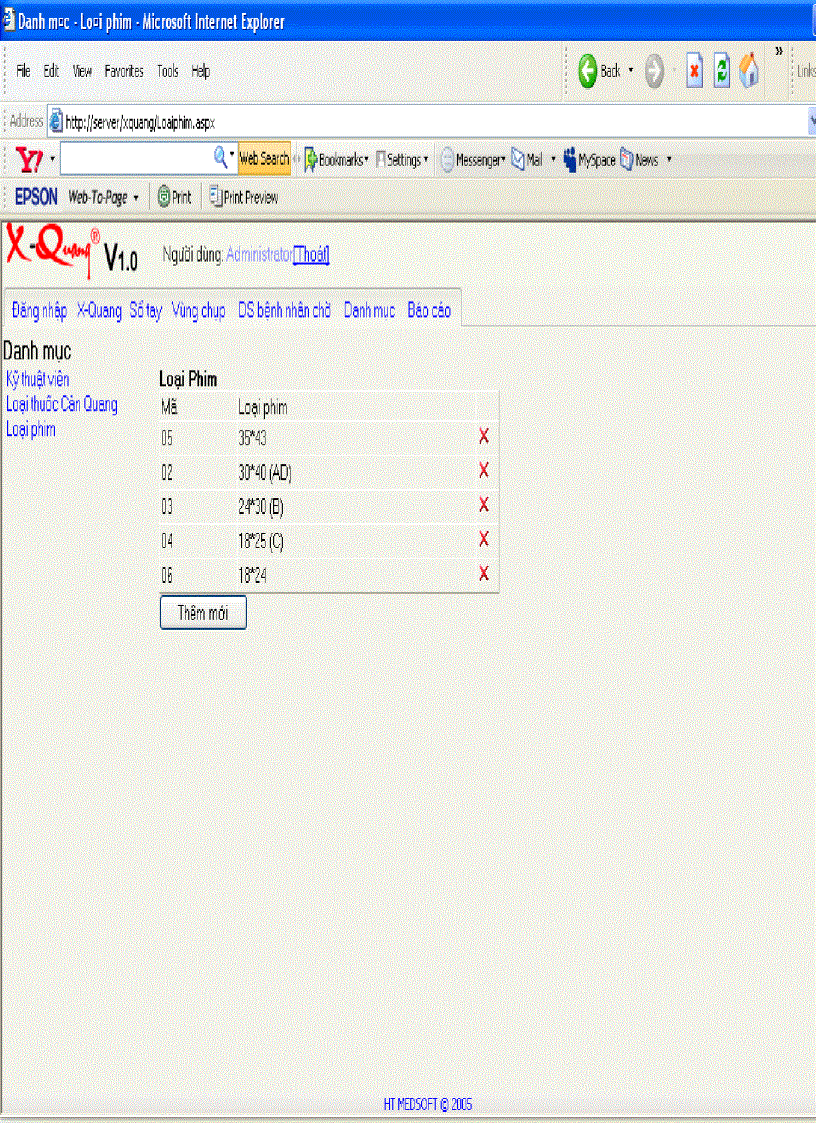Viewport: 816px width, 1123px height.
Task: Open the address bar dropdown arrow
Action: (810, 121)
